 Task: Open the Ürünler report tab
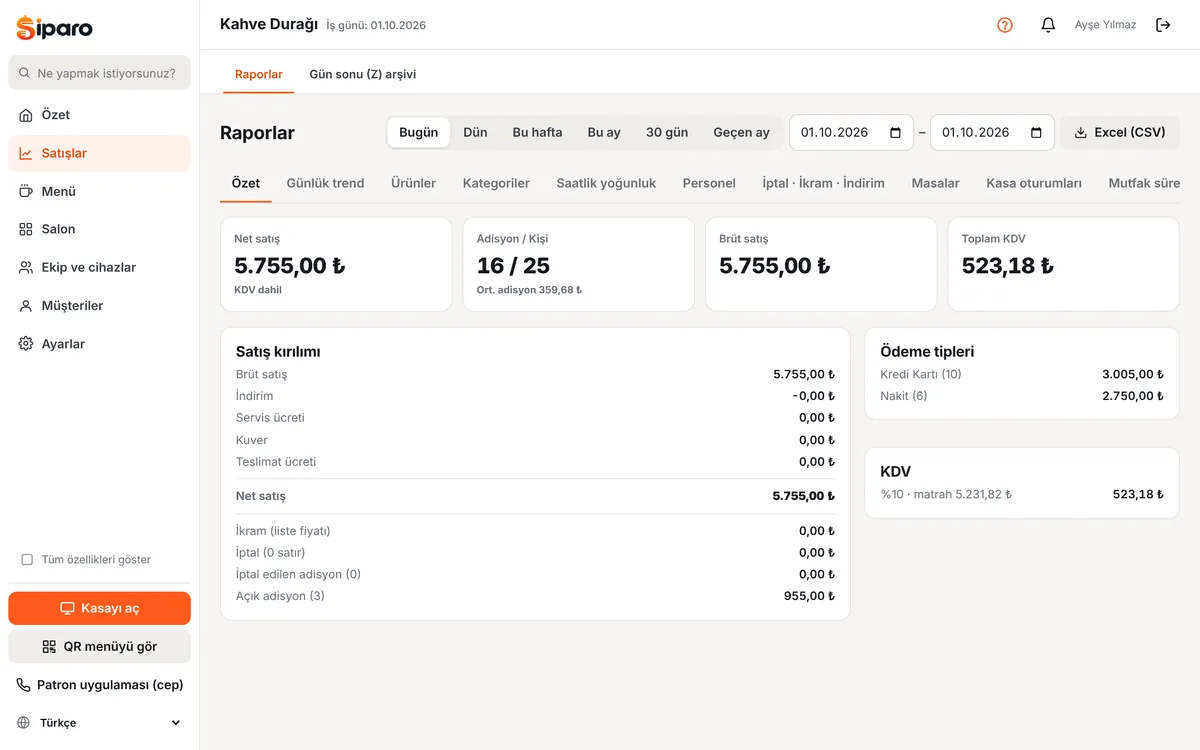pos(413,183)
